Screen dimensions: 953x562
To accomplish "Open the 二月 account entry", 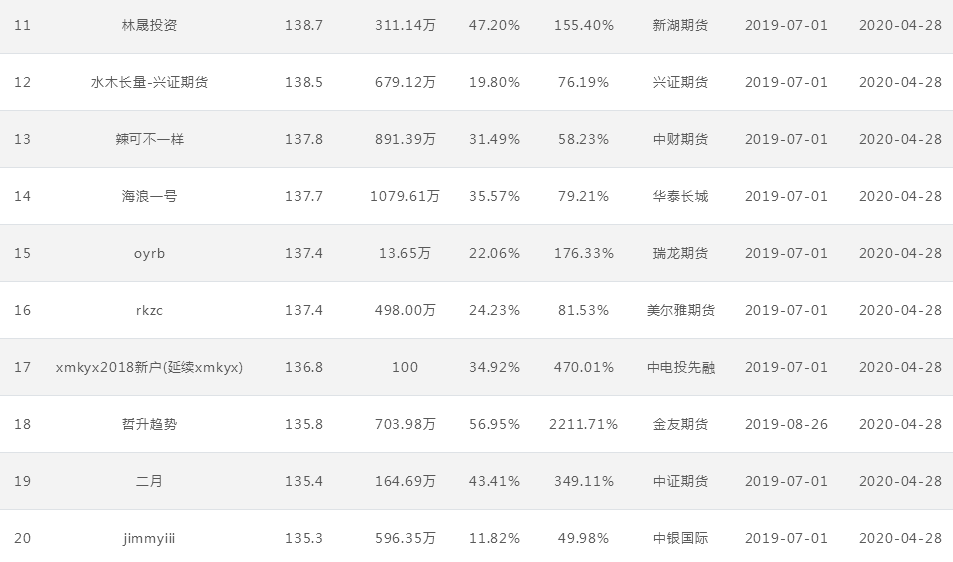I will [x=149, y=481].
